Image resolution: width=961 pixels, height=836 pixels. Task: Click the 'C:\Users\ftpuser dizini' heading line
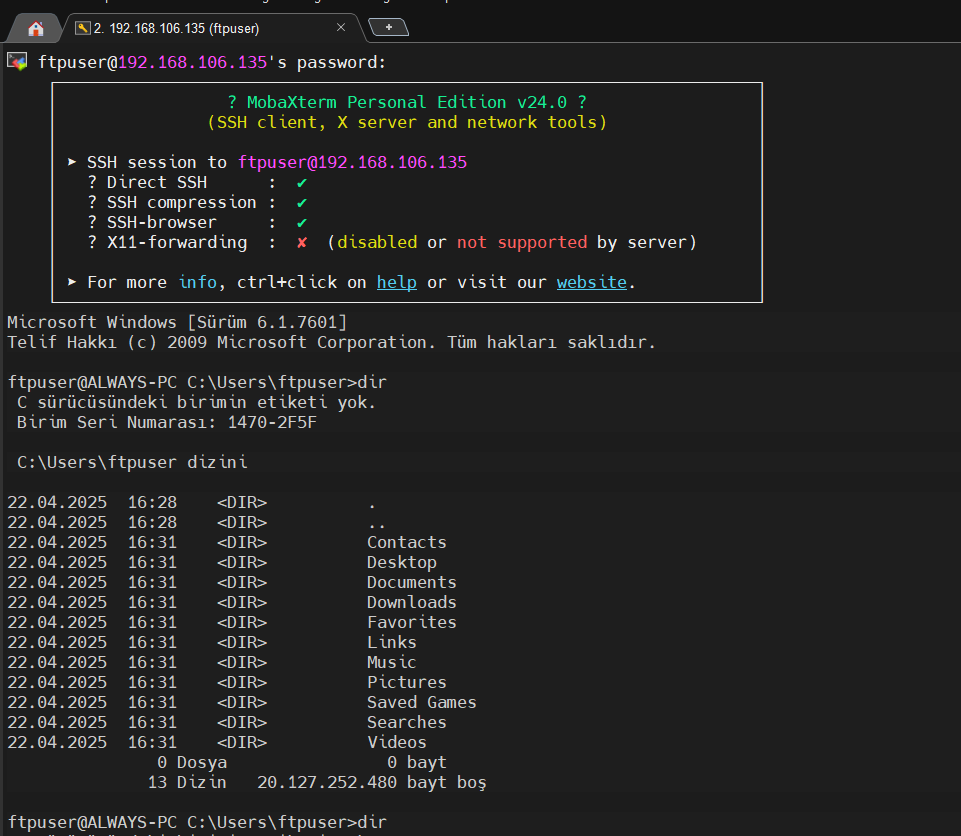pos(132,463)
